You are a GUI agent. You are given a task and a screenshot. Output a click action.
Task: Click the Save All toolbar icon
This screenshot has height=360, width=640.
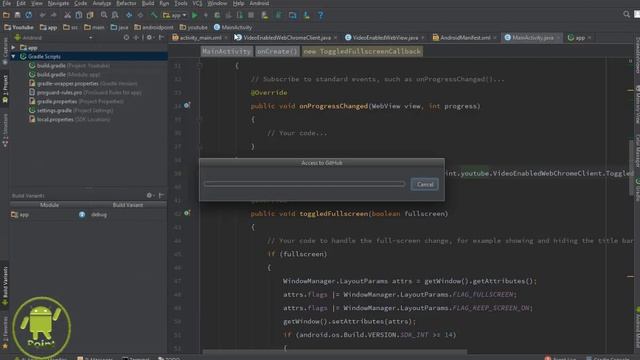18,15
